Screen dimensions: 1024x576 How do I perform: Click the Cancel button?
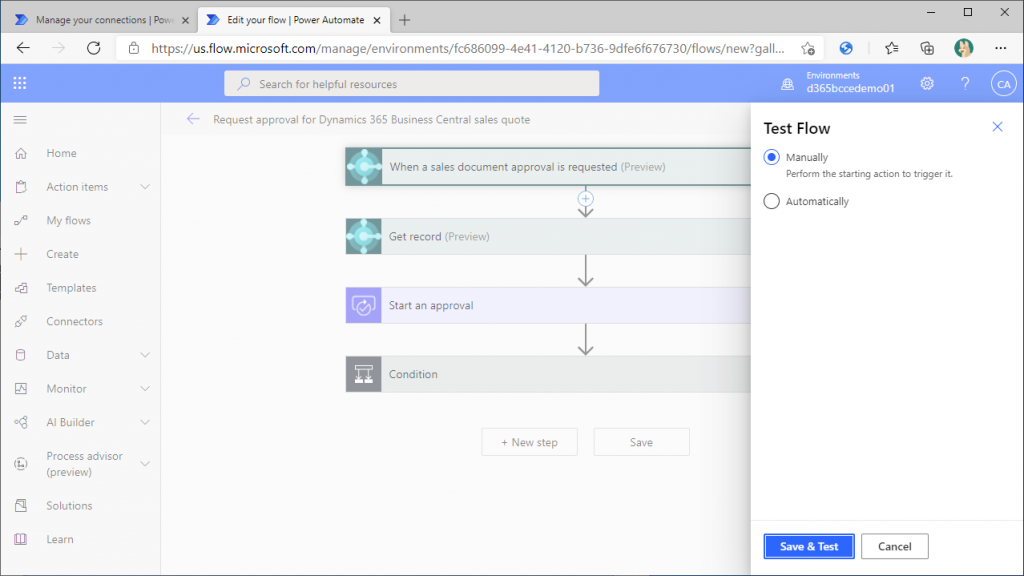click(x=894, y=546)
